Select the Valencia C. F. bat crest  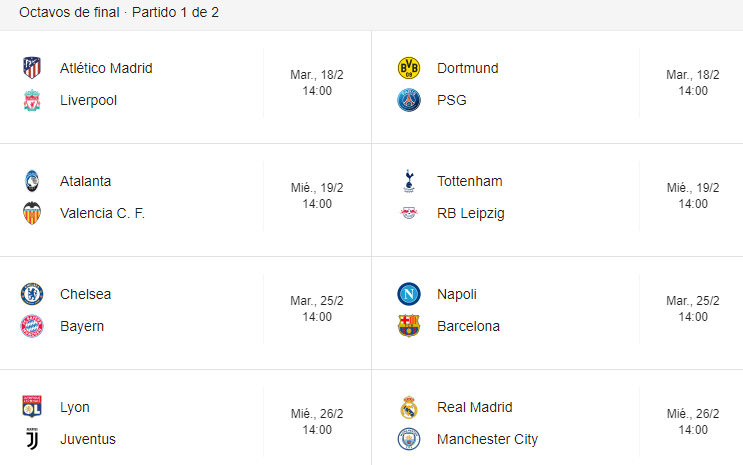32,213
